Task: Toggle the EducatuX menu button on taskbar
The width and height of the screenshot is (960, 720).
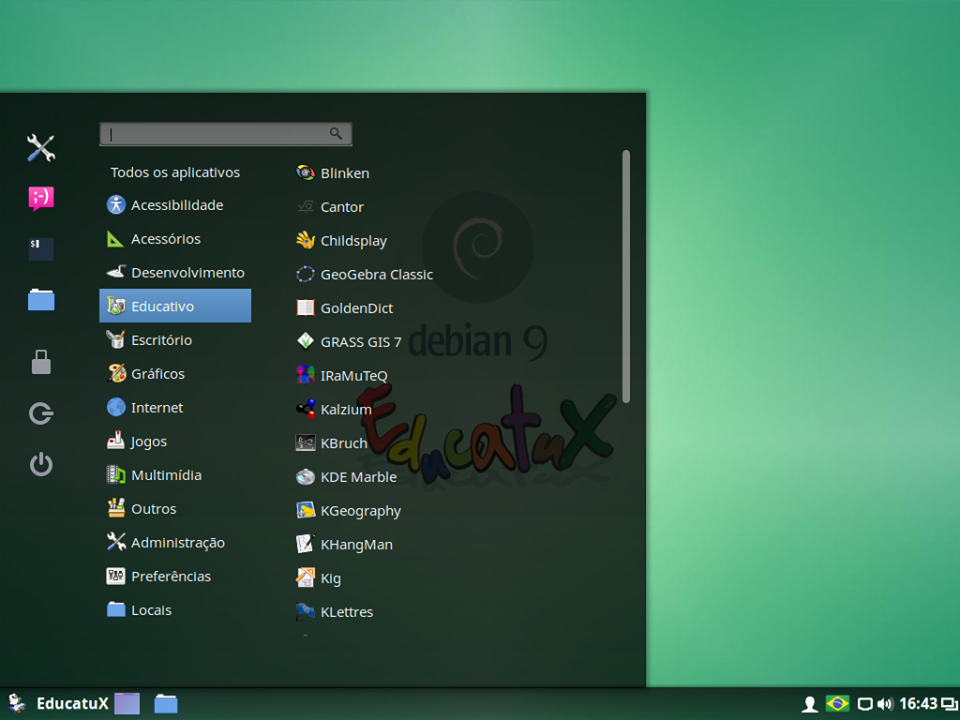Action: (x=57, y=703)
